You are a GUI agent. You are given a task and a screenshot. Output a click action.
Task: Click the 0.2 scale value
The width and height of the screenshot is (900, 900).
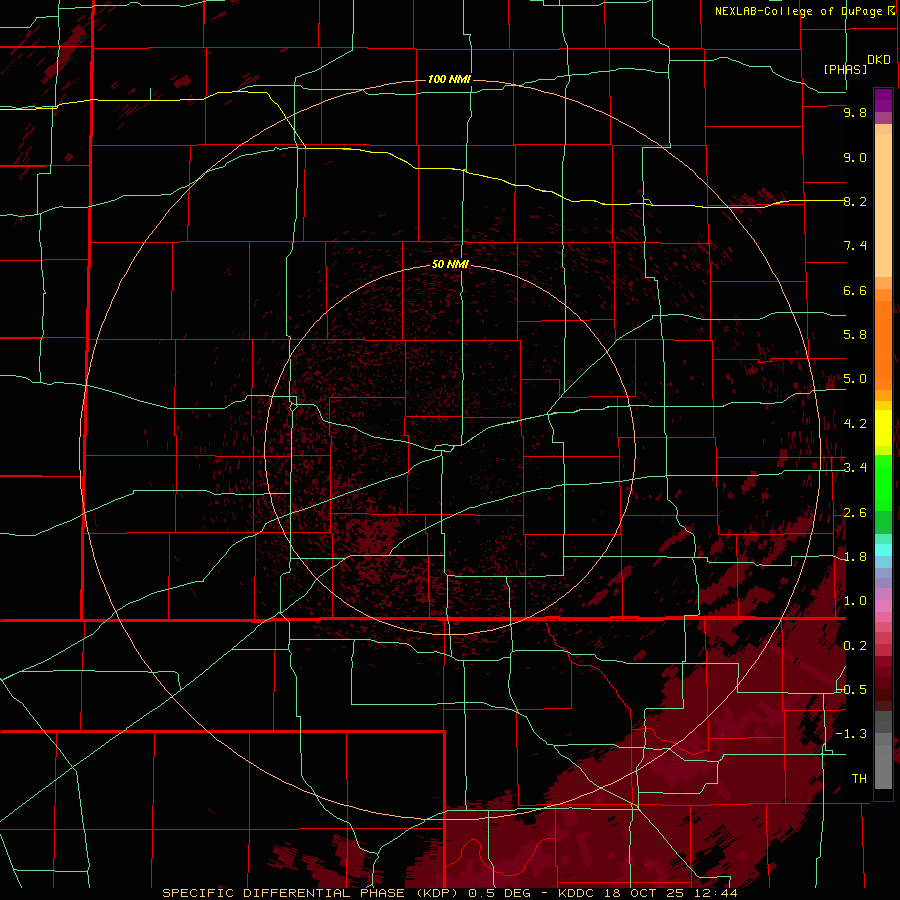(855, 646)
